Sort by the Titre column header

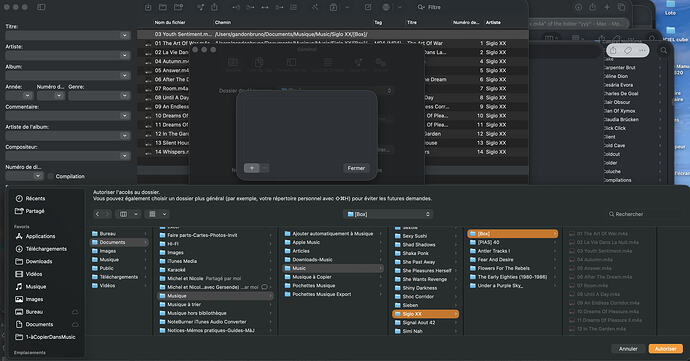(412, 22)
